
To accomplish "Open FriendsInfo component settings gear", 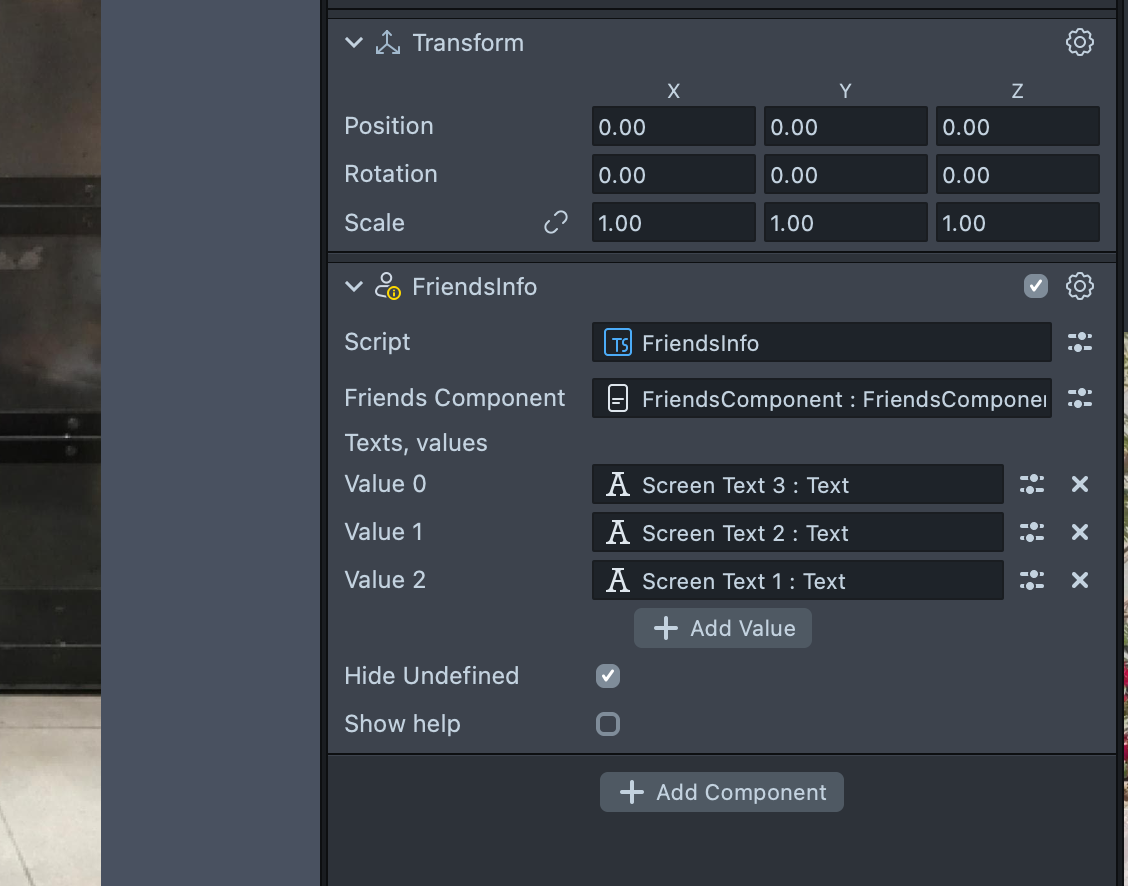I will coord(1079,287).
